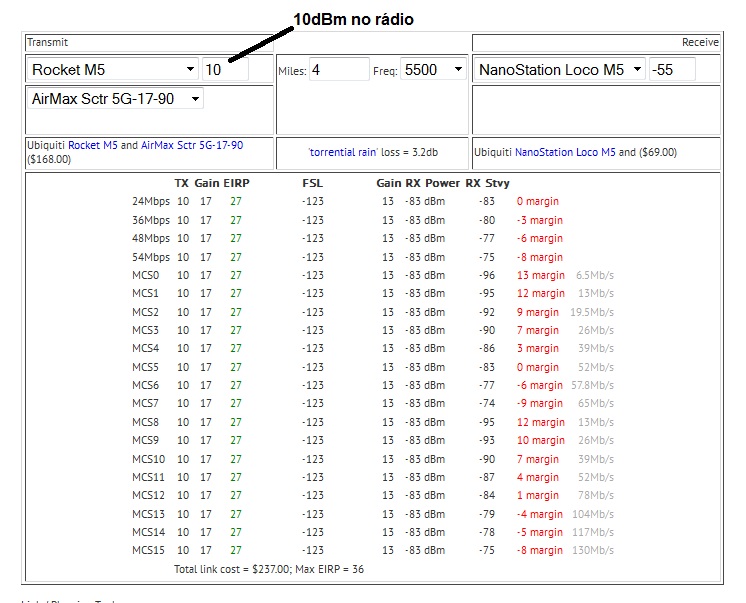Screen dimensions: 746x603
Task: Select the MCS11 row label
Action: (148, 477)
